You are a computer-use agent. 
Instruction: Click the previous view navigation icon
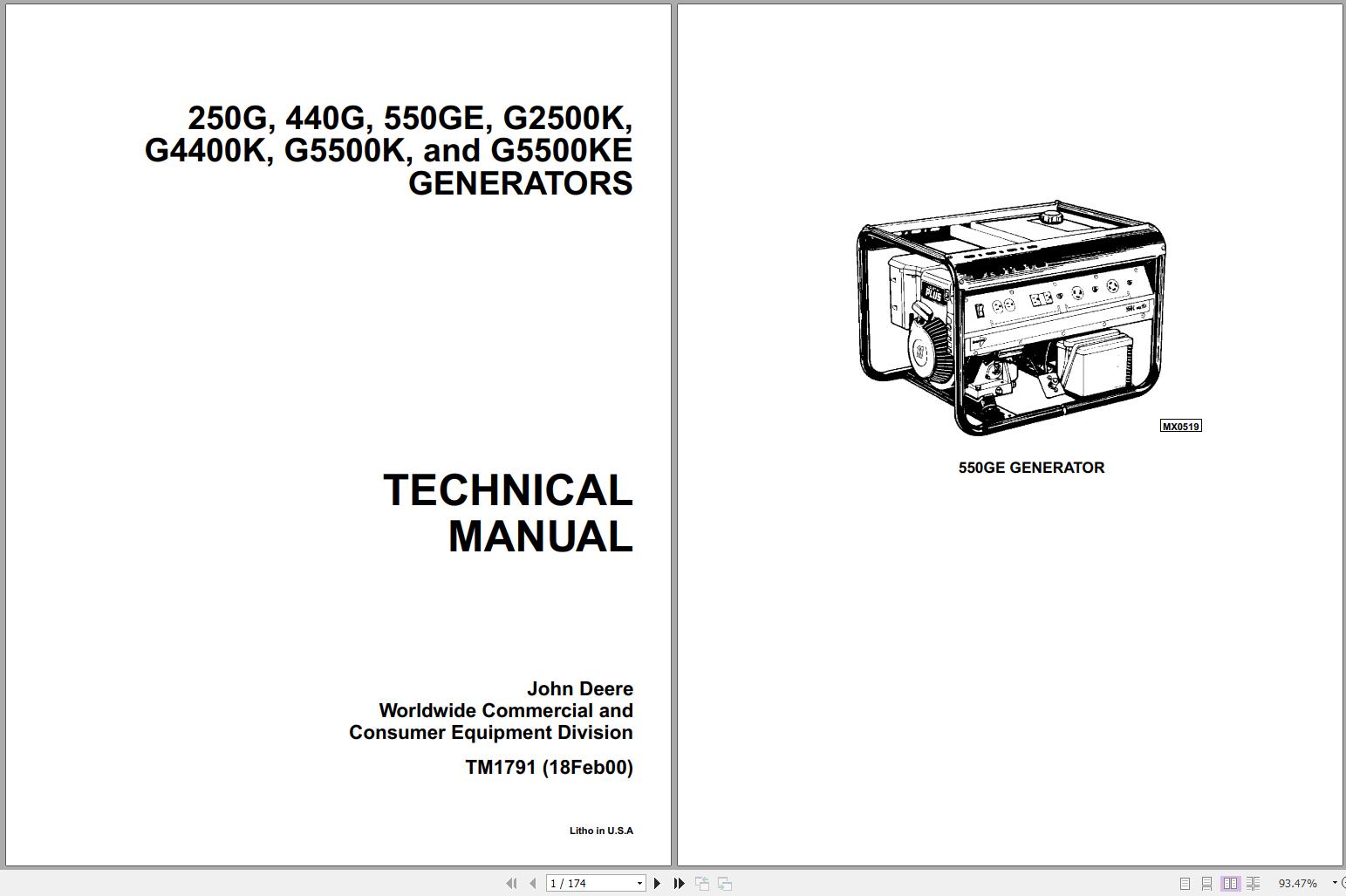[701, 883]
